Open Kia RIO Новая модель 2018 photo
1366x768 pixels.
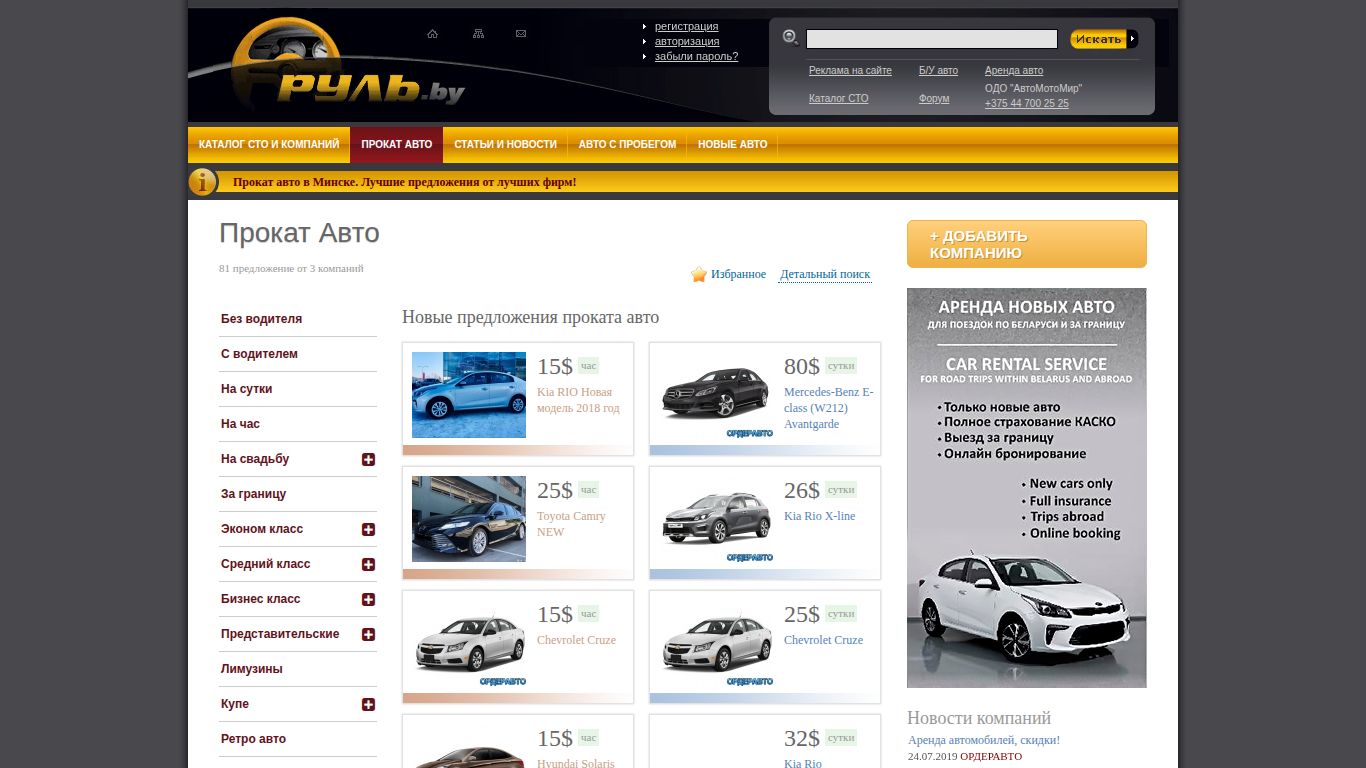(469, 395)
